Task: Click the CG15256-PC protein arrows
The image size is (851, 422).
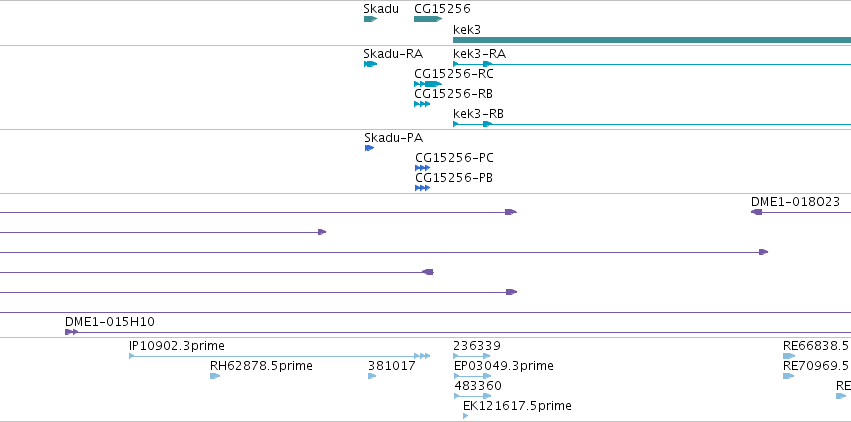Action: [422, 168]
